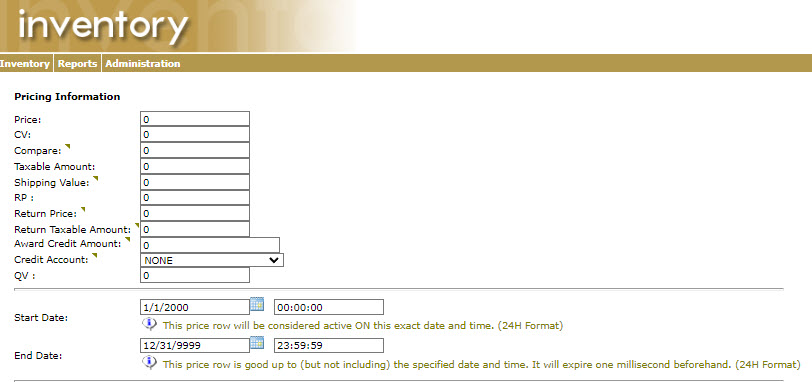812x382 pixels.
Task: Click the 'Shipping Value:' label
Action: (52, 182)
